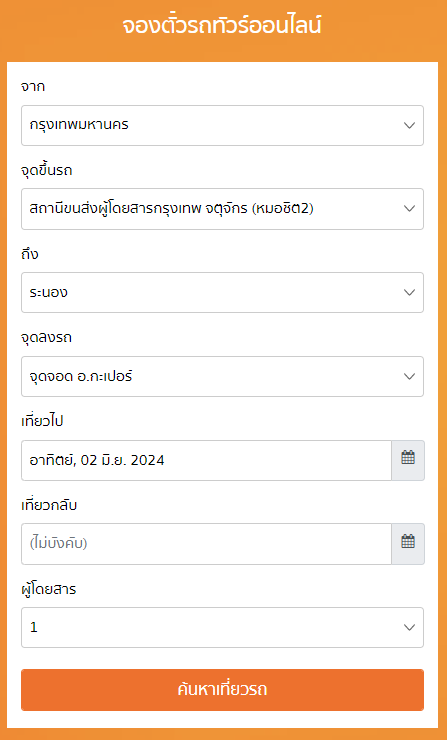Screen dimensions: 447x740
Task: Change the ผู้โดยสาร passenger number dropdown
Action: [x=222, y=628]
